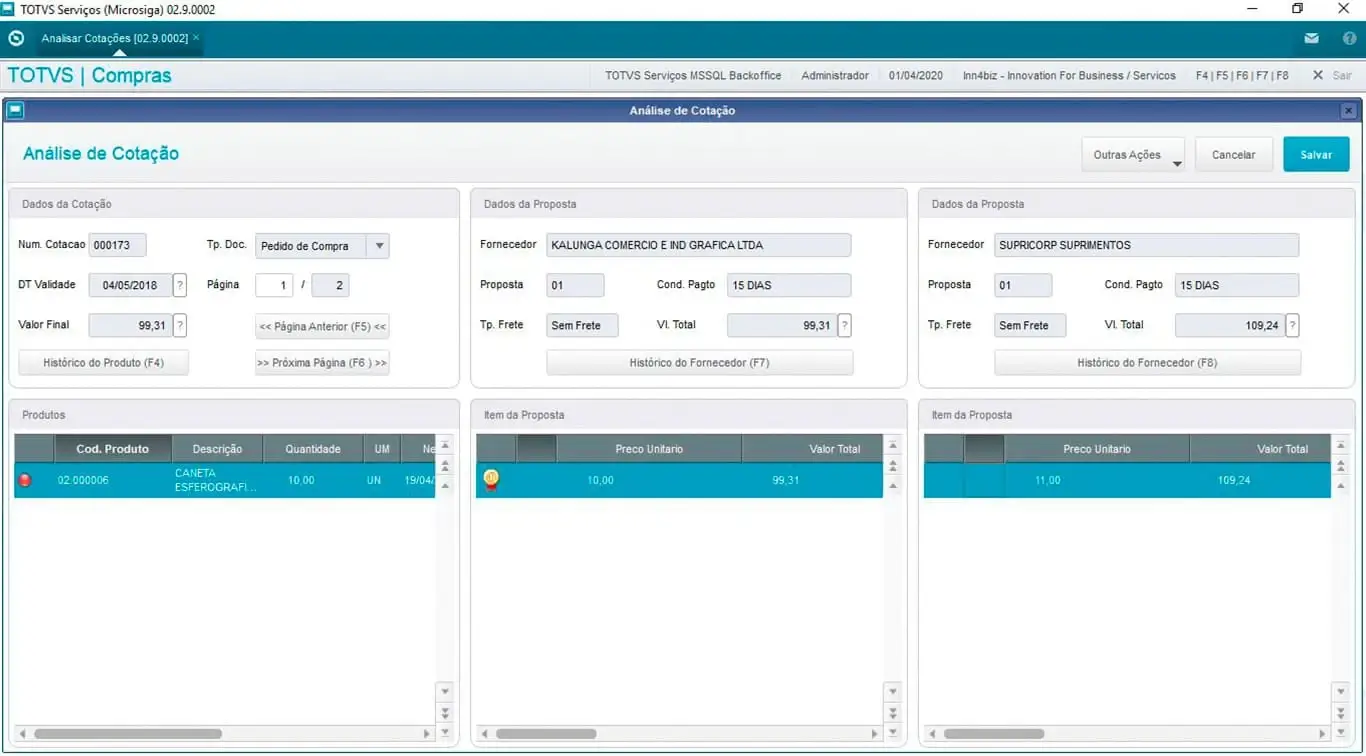Click the Supricorp Valor Total column header

pyautogui.click(x=1261, y=449)
